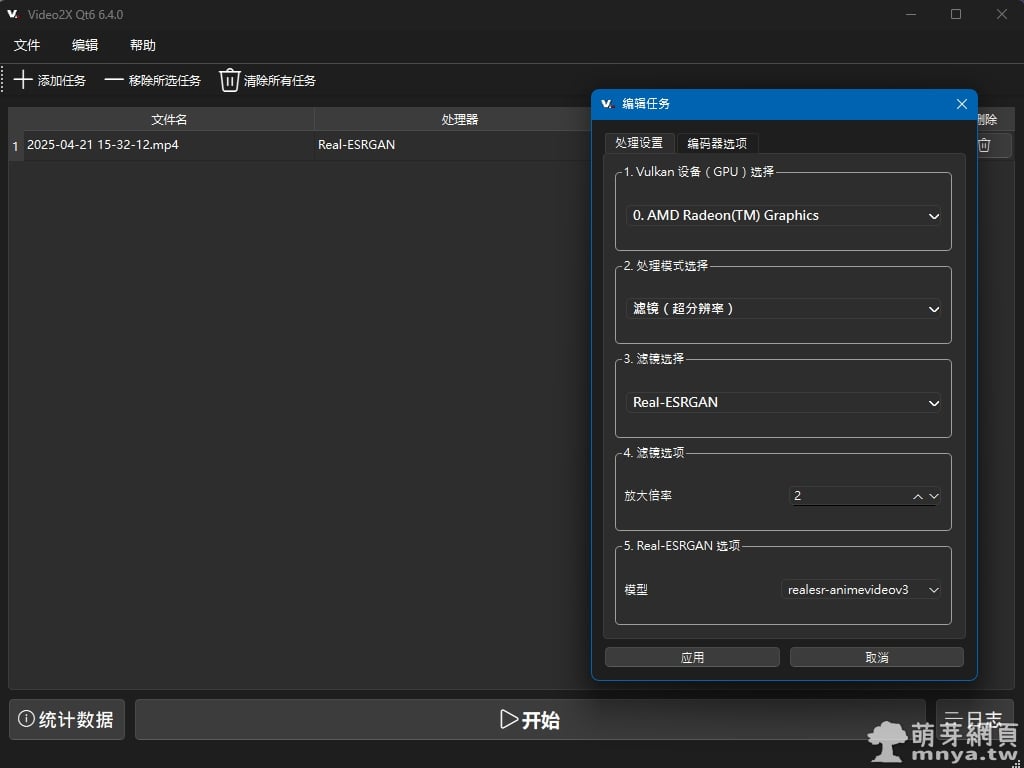
Task: Click the Add Task plus icon
Action: pos(23,80)
